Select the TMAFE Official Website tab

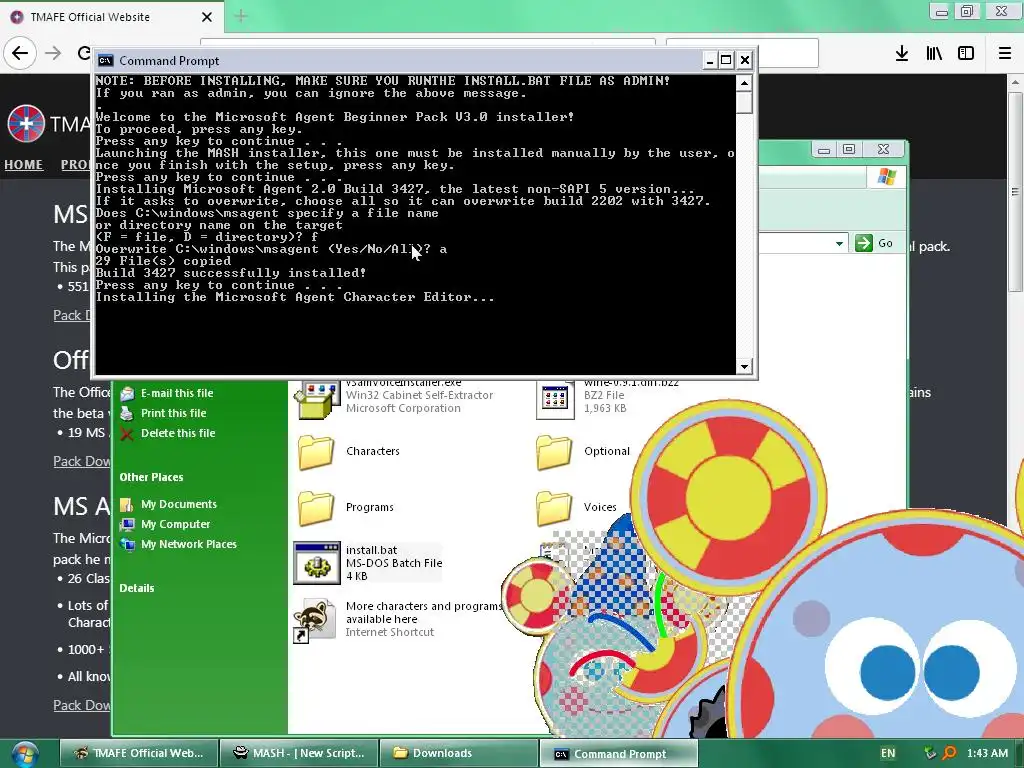pyautogui.click(x=112, y=17)
